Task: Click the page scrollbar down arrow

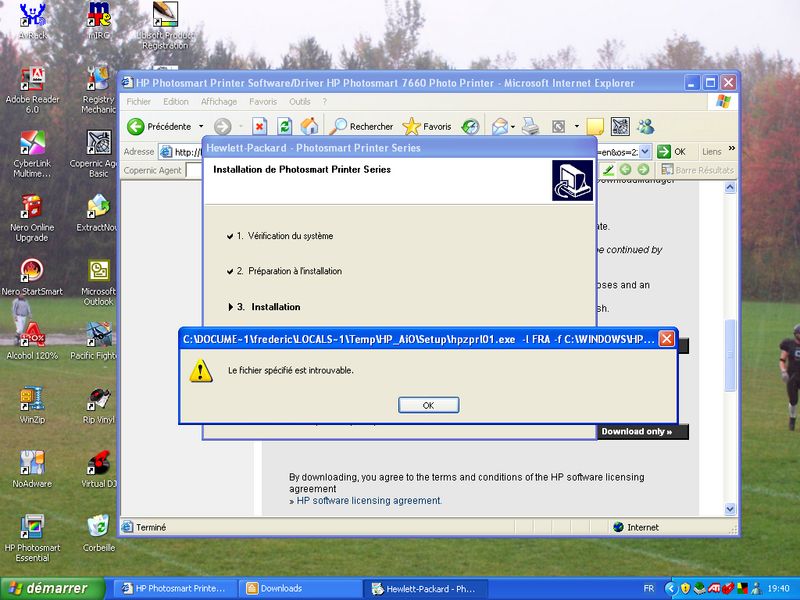Action: [730, 509]
